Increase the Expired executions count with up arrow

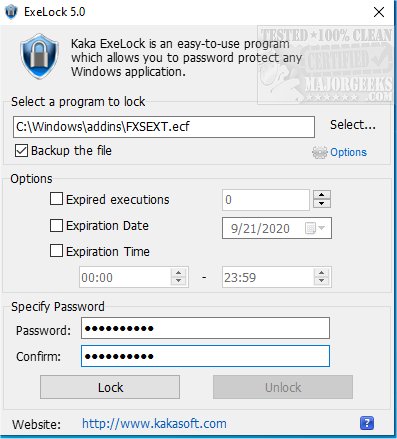point(322,195)
